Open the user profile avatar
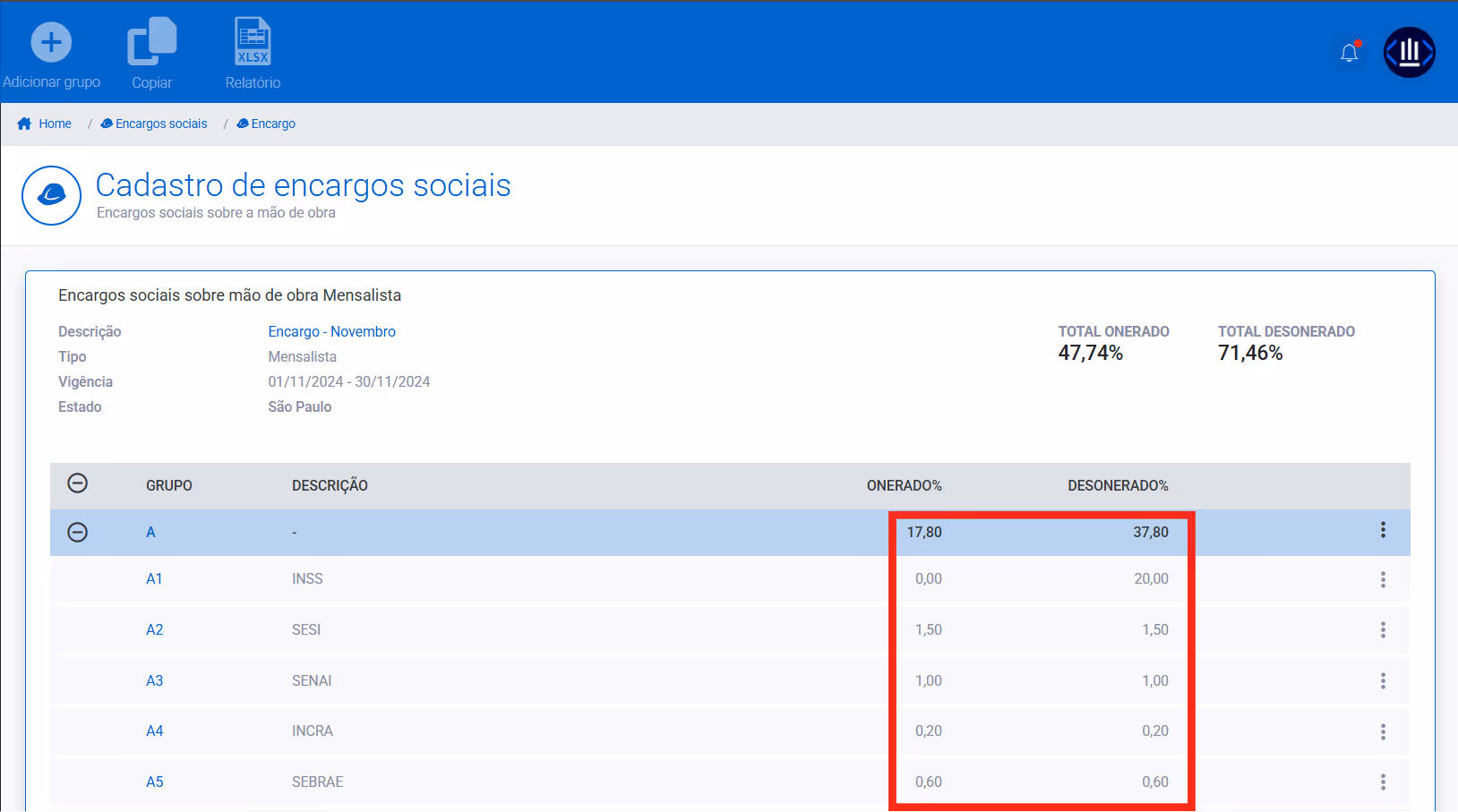Viewport: 1458px width, 812px height. [1410, 53]
